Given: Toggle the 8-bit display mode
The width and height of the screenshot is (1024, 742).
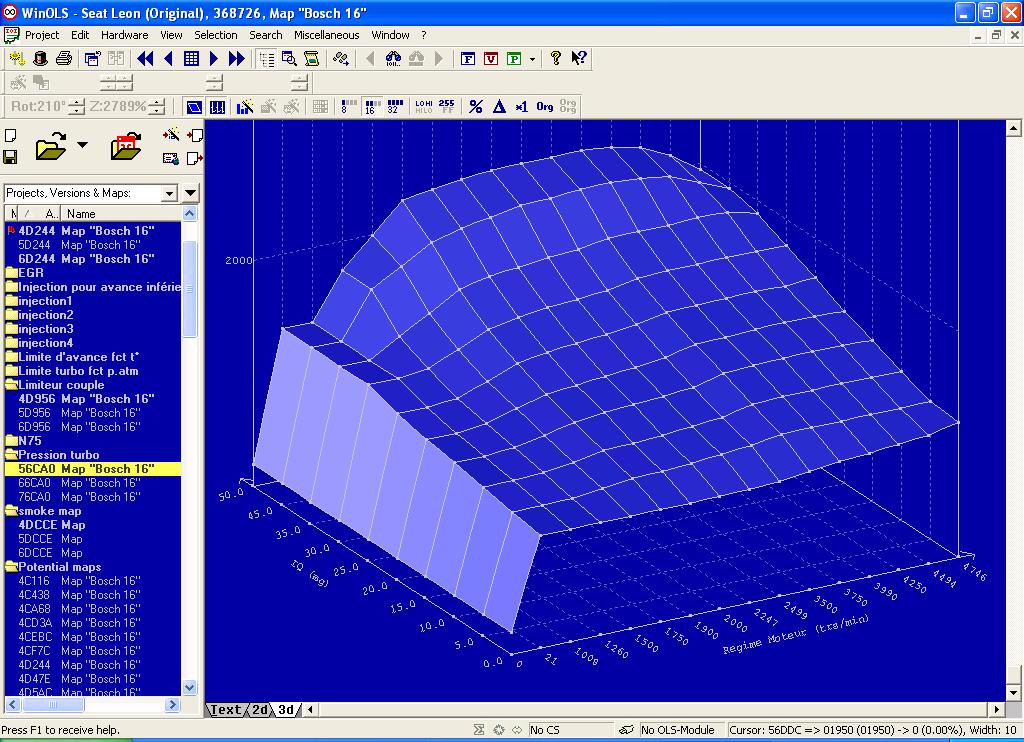Looking at the screenshot, I should pyautogui.click(x=349, y=106).
